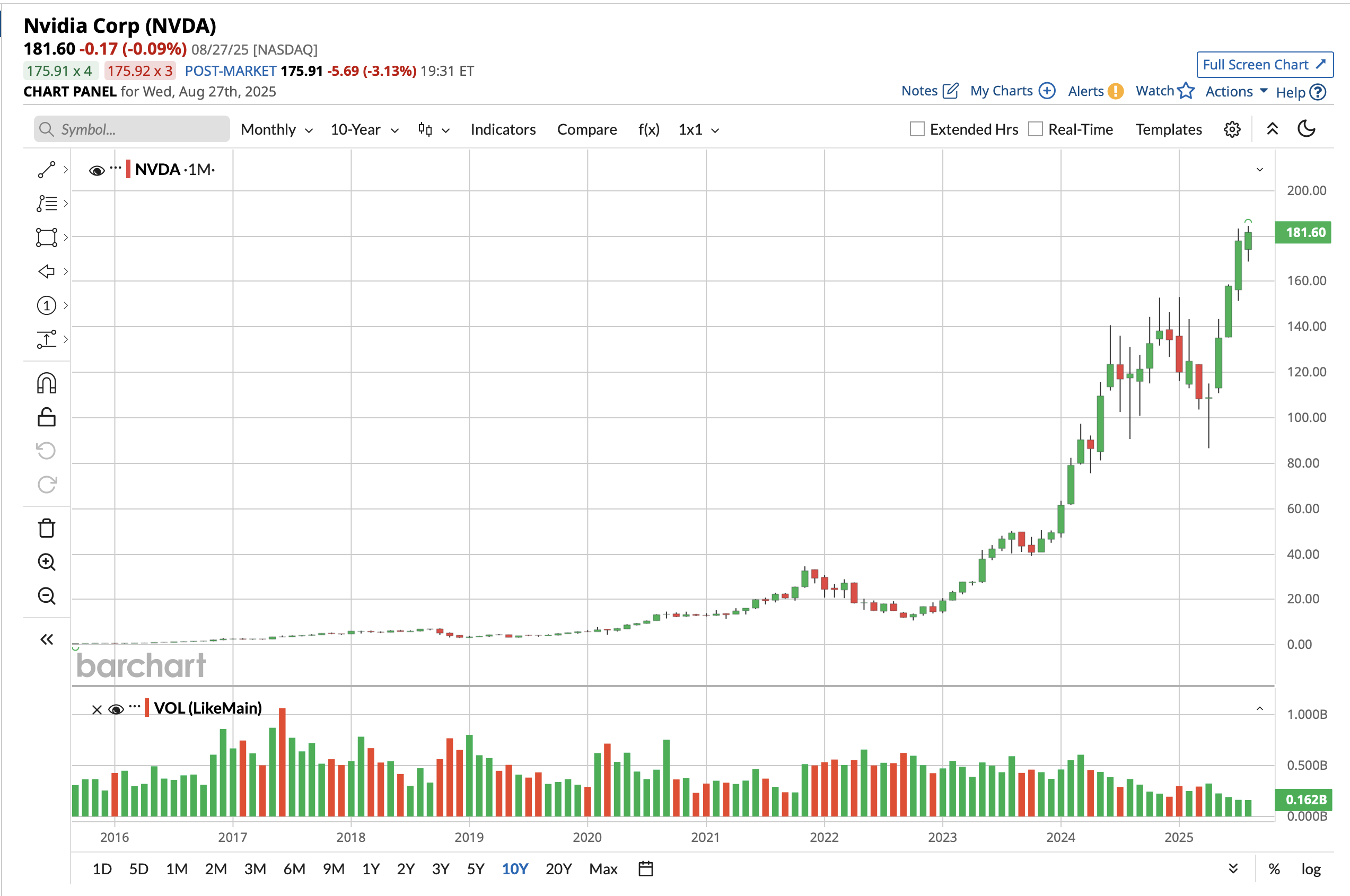Click the zoom in magnifier icon
1350x896 pixels.
pyautogui.click(x=46, y=563)
